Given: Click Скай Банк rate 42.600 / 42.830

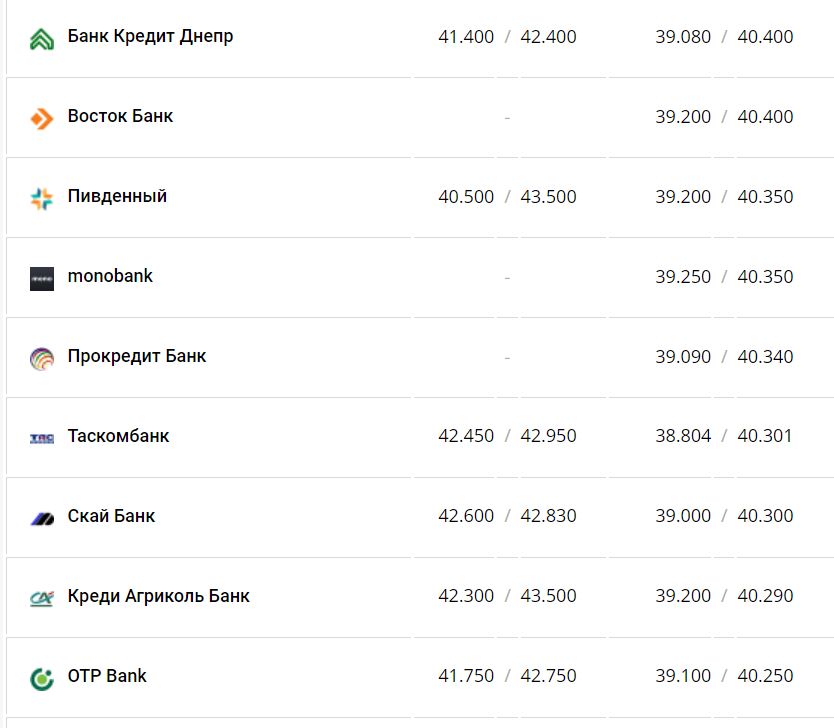Looking at the screenshot, I should [507, 516].
